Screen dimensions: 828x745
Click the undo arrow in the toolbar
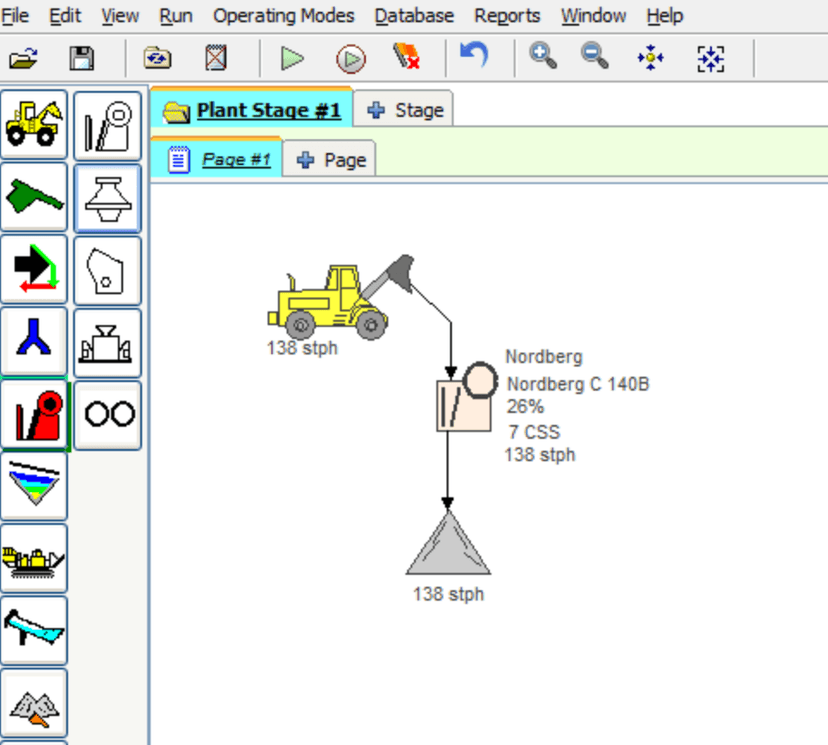coord(473,56)
